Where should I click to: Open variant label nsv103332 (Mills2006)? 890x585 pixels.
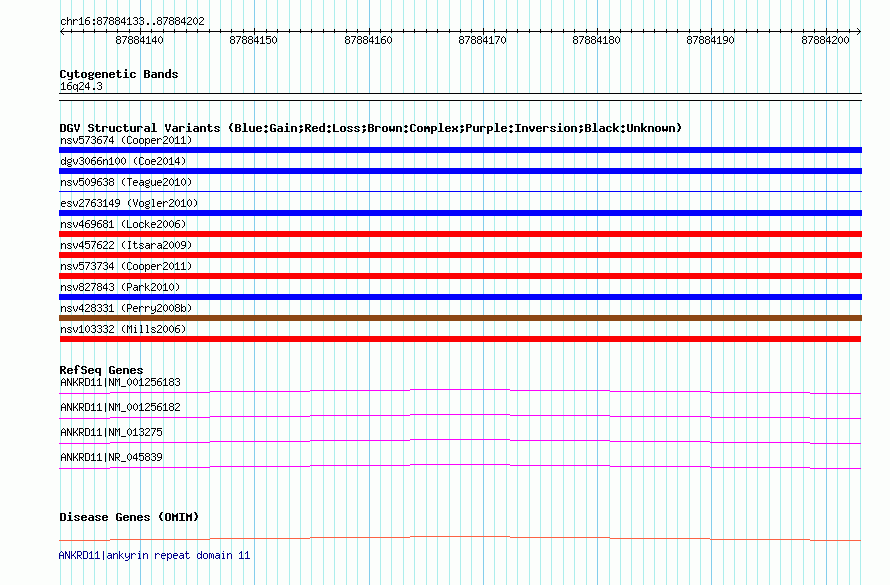[x=123, y=329]
